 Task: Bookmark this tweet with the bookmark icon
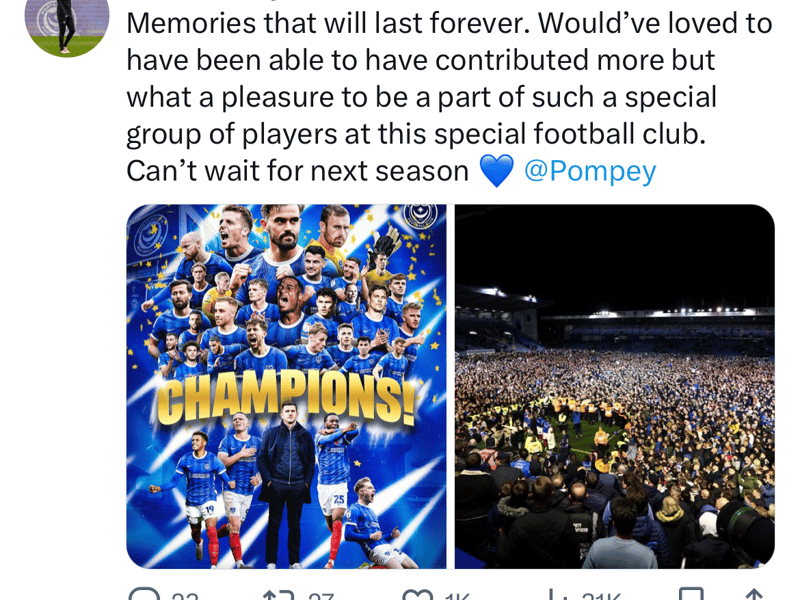point(691,595)
